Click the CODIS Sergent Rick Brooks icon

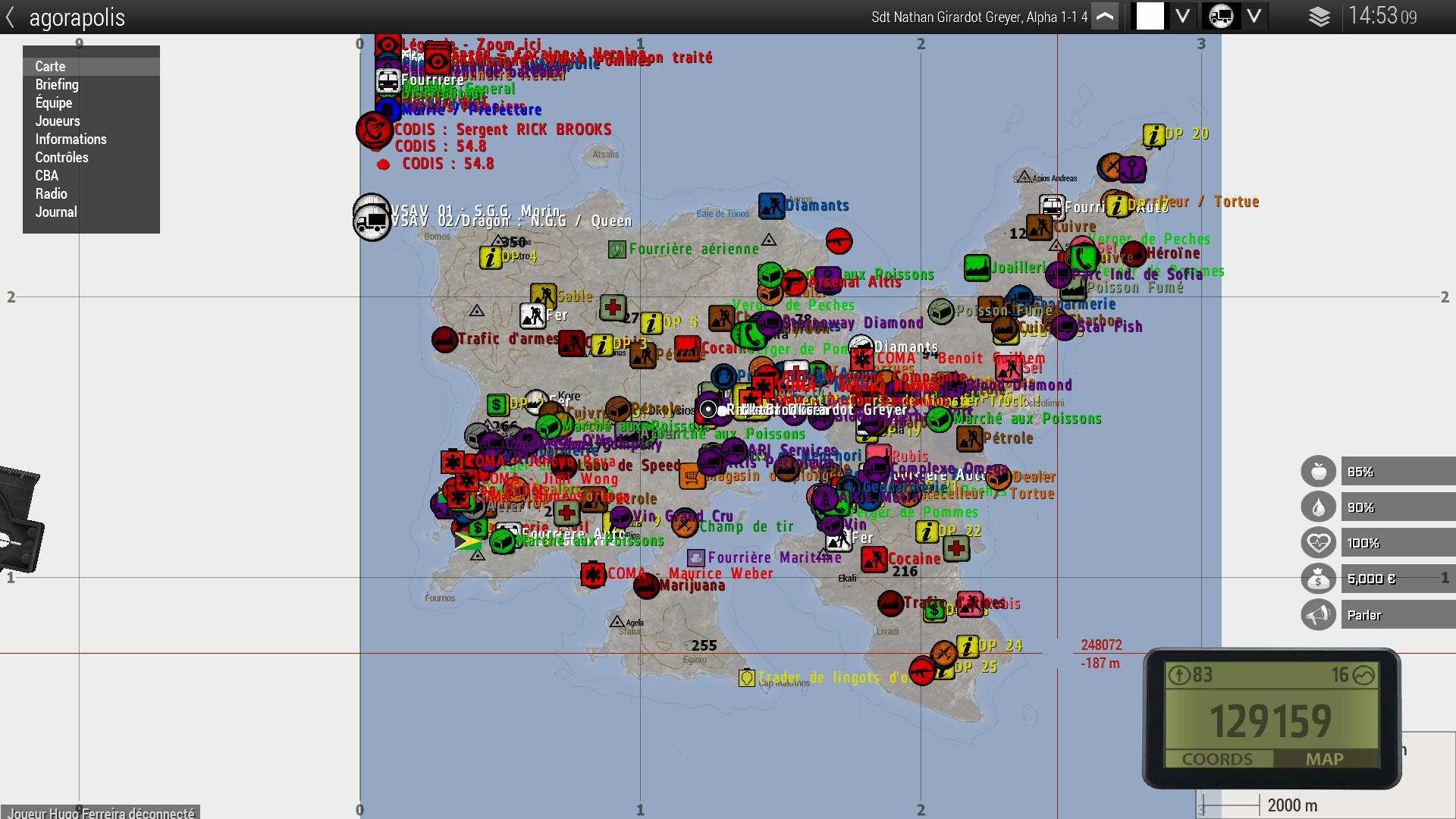click(x=374, y=130)
